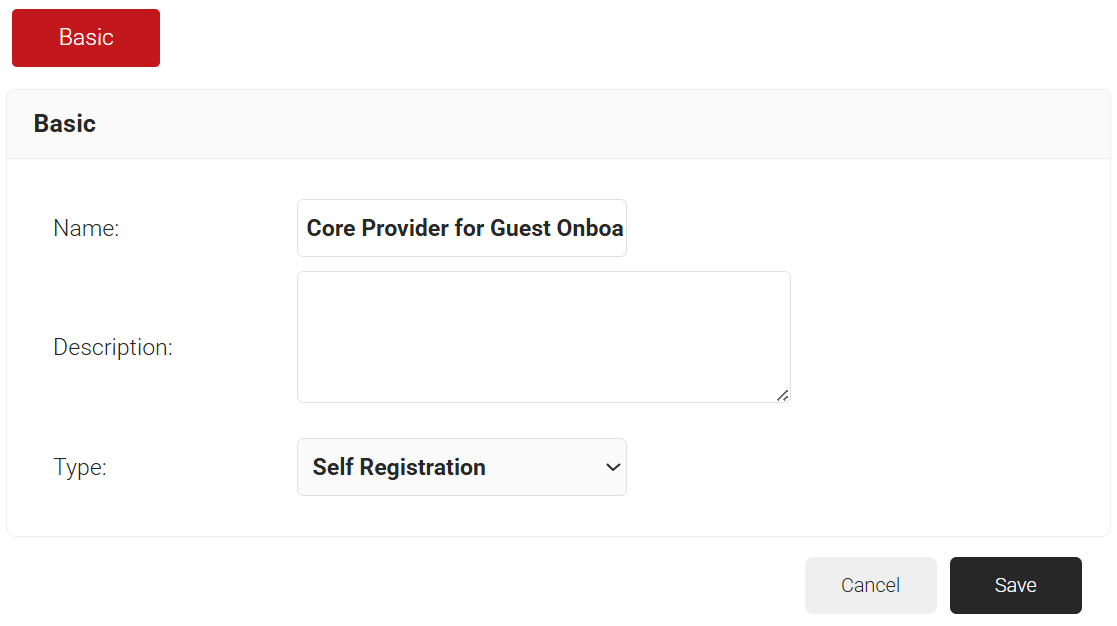This screenshot has width=1117, height=626.
Task: Expand the Self Registration type selector
Action: [x=461, y=467]
